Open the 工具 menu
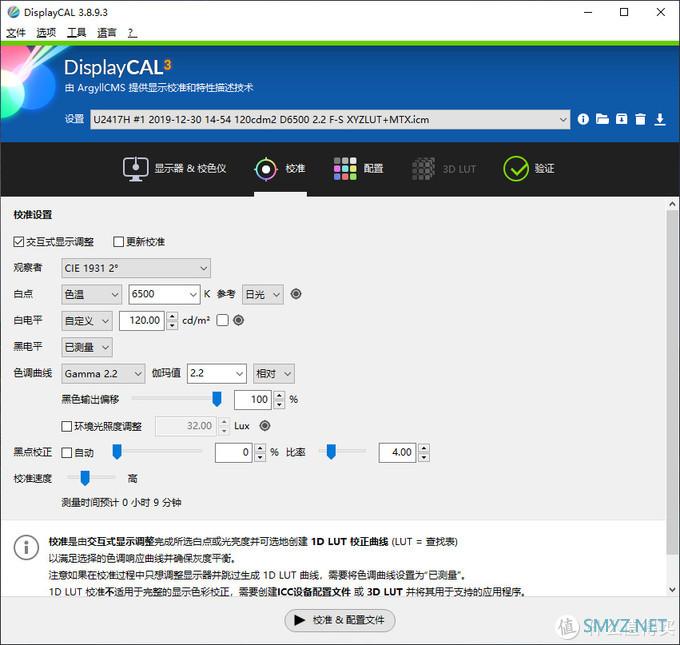This screenshot has height=645, width=680. tap(76, 33)
